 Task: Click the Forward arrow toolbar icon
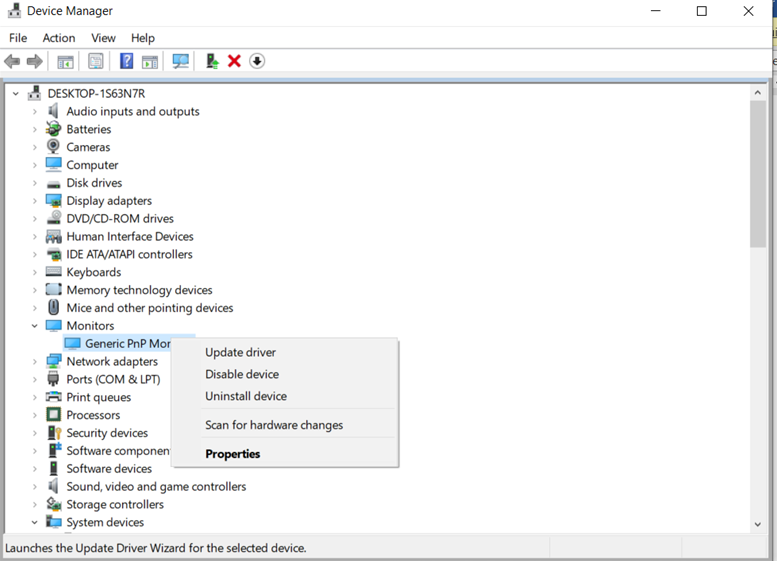tap(34, 61)
